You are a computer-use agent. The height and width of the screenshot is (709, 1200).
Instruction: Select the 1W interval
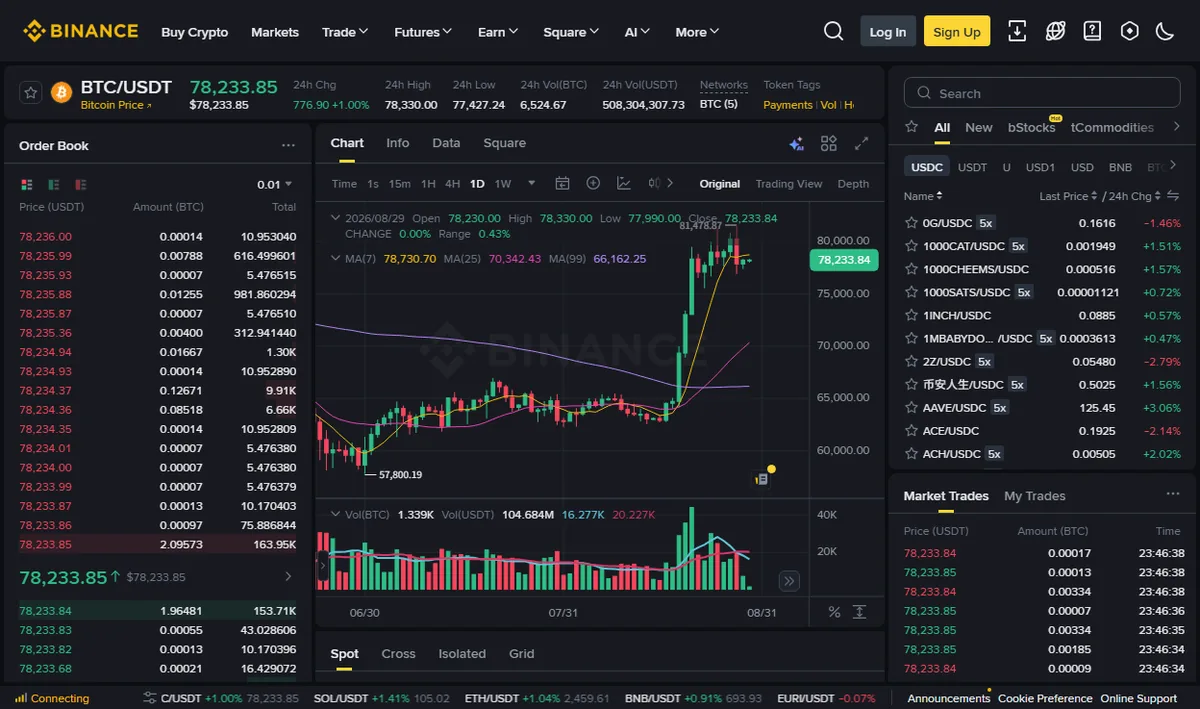pos(503,184)
